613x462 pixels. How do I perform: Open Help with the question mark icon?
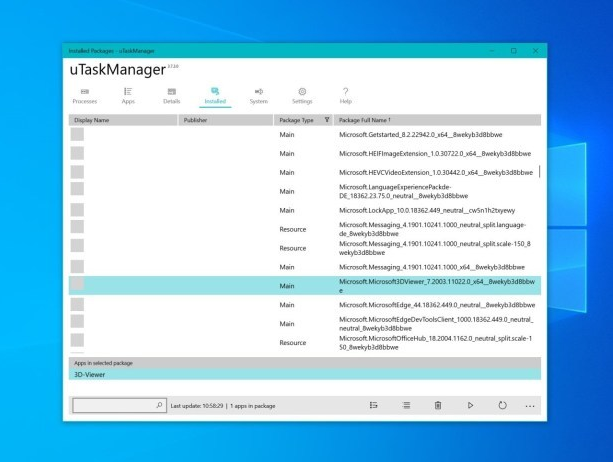345,95
